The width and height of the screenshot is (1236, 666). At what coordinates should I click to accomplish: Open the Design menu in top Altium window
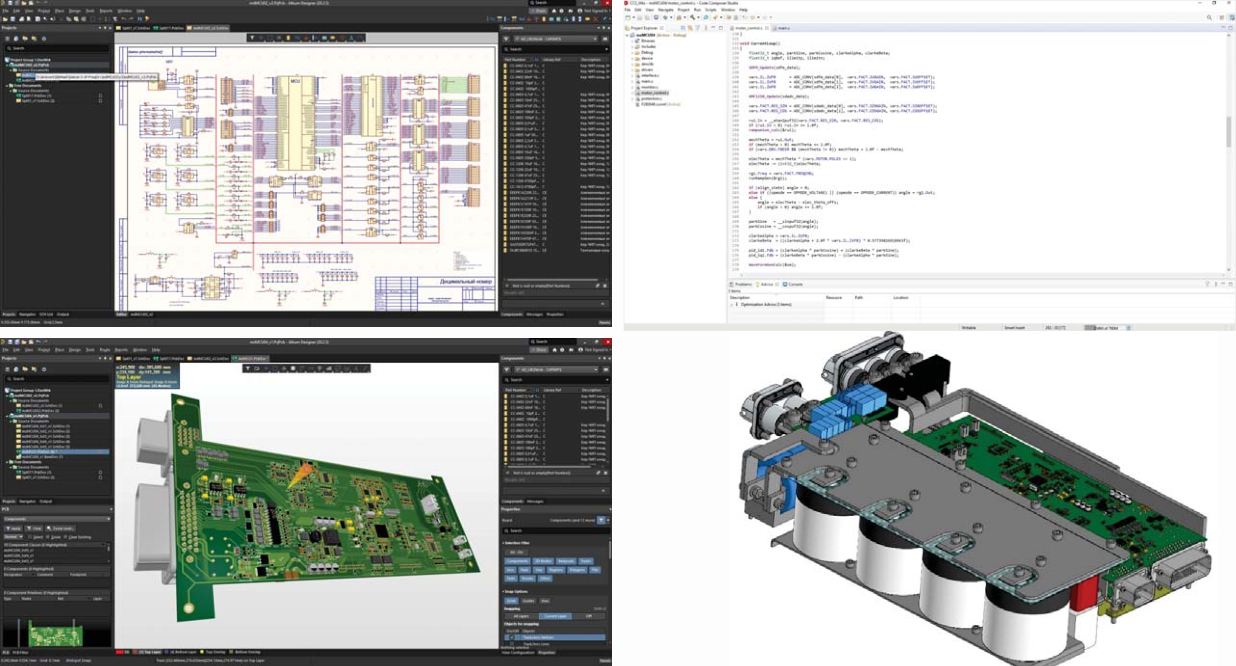[73, 11]
